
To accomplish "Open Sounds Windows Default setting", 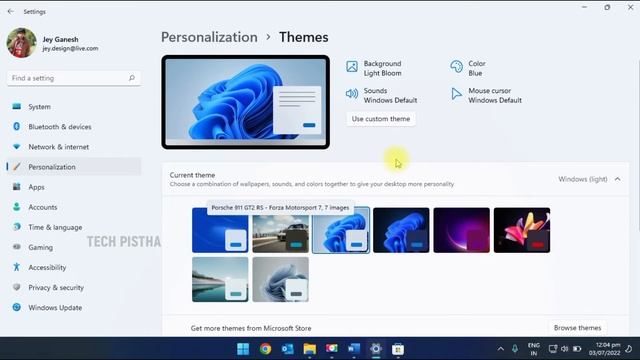I will (x=382, y=95).
